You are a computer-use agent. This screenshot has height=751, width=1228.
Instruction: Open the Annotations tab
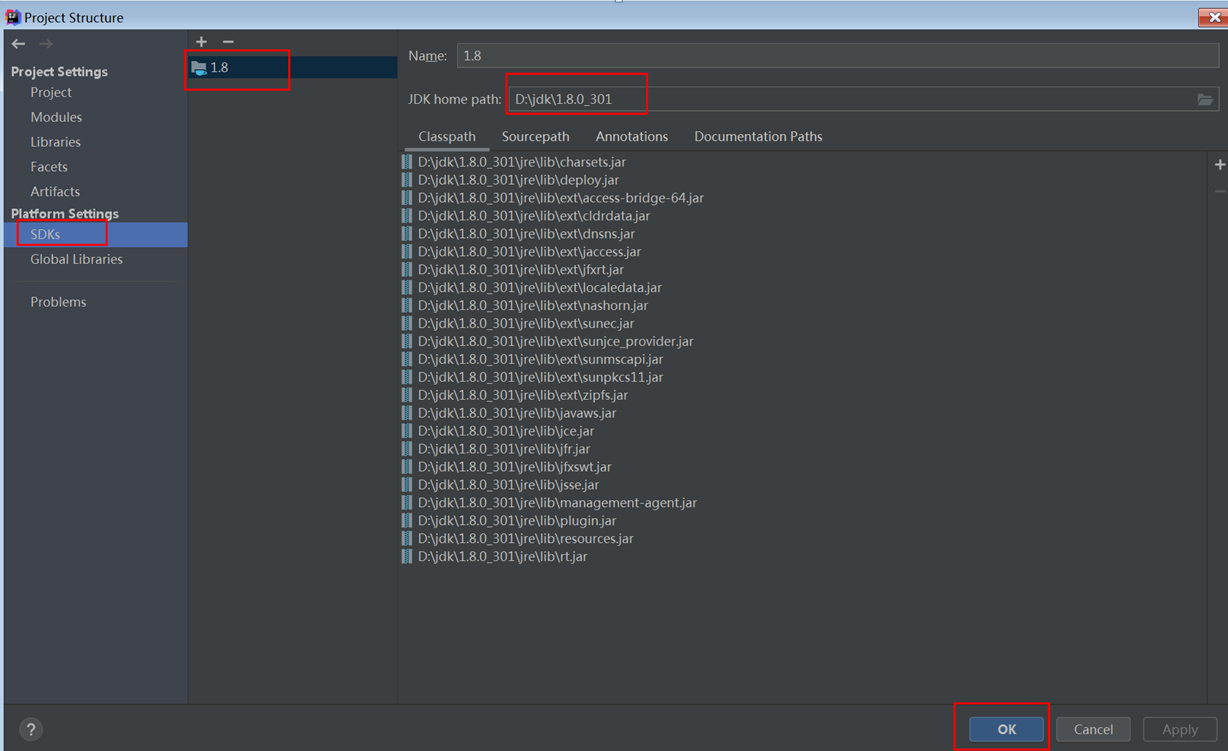pos(631,136)
